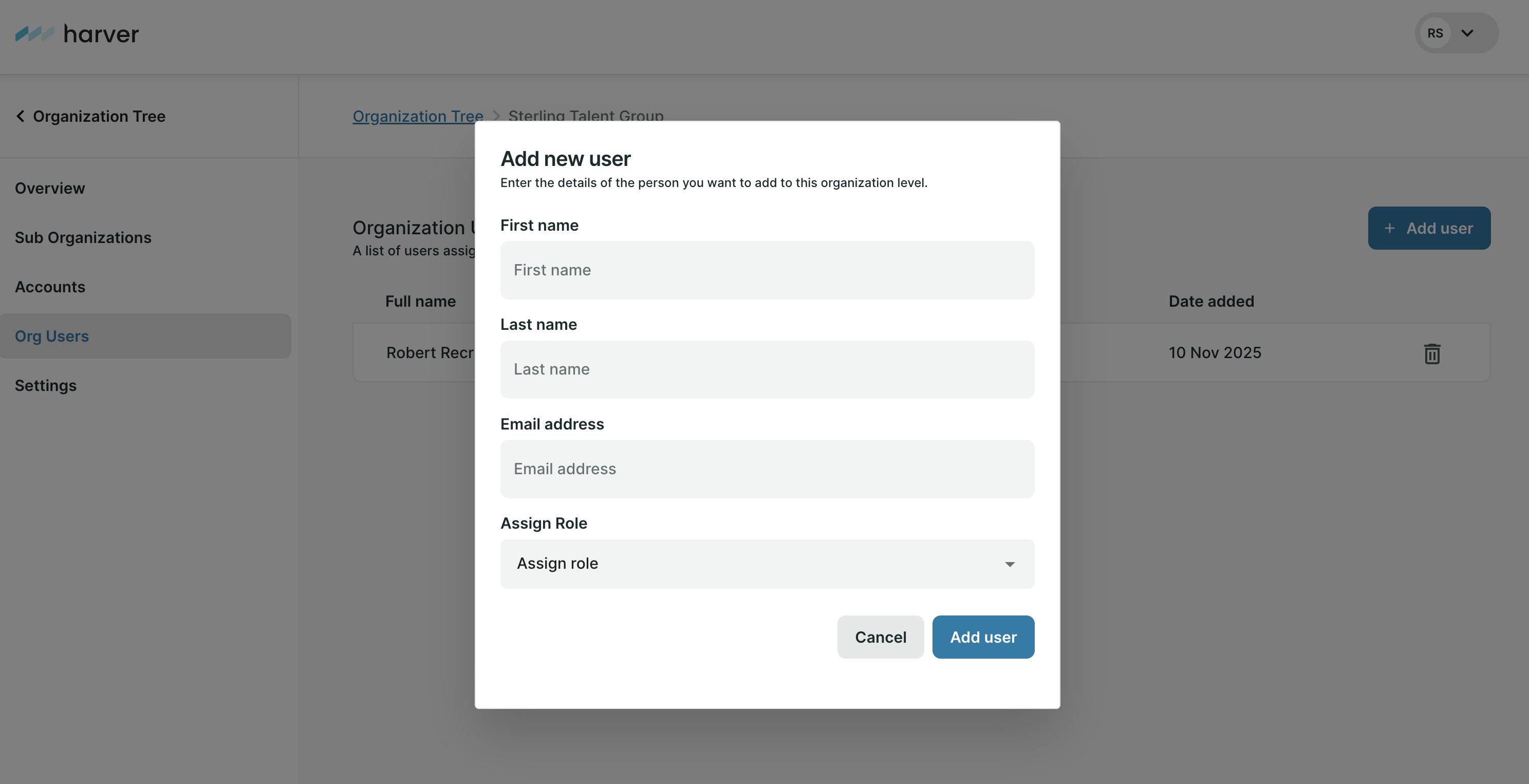Go to Sub Organizations in sidebar
The height and width of the screenshot is (784, 1529).
(83, 237)
